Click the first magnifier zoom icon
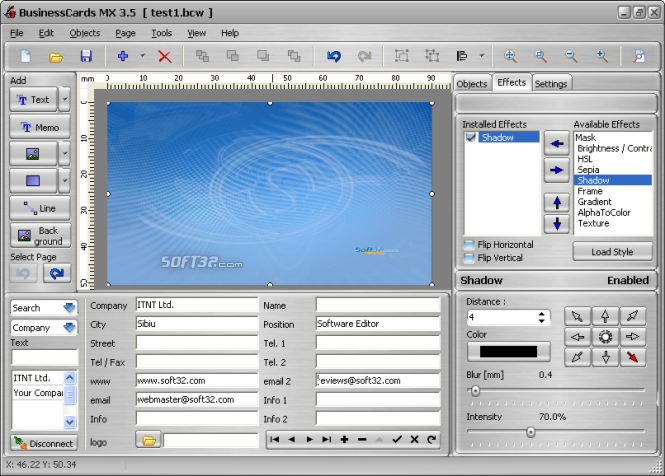 [x=510, y=56]
